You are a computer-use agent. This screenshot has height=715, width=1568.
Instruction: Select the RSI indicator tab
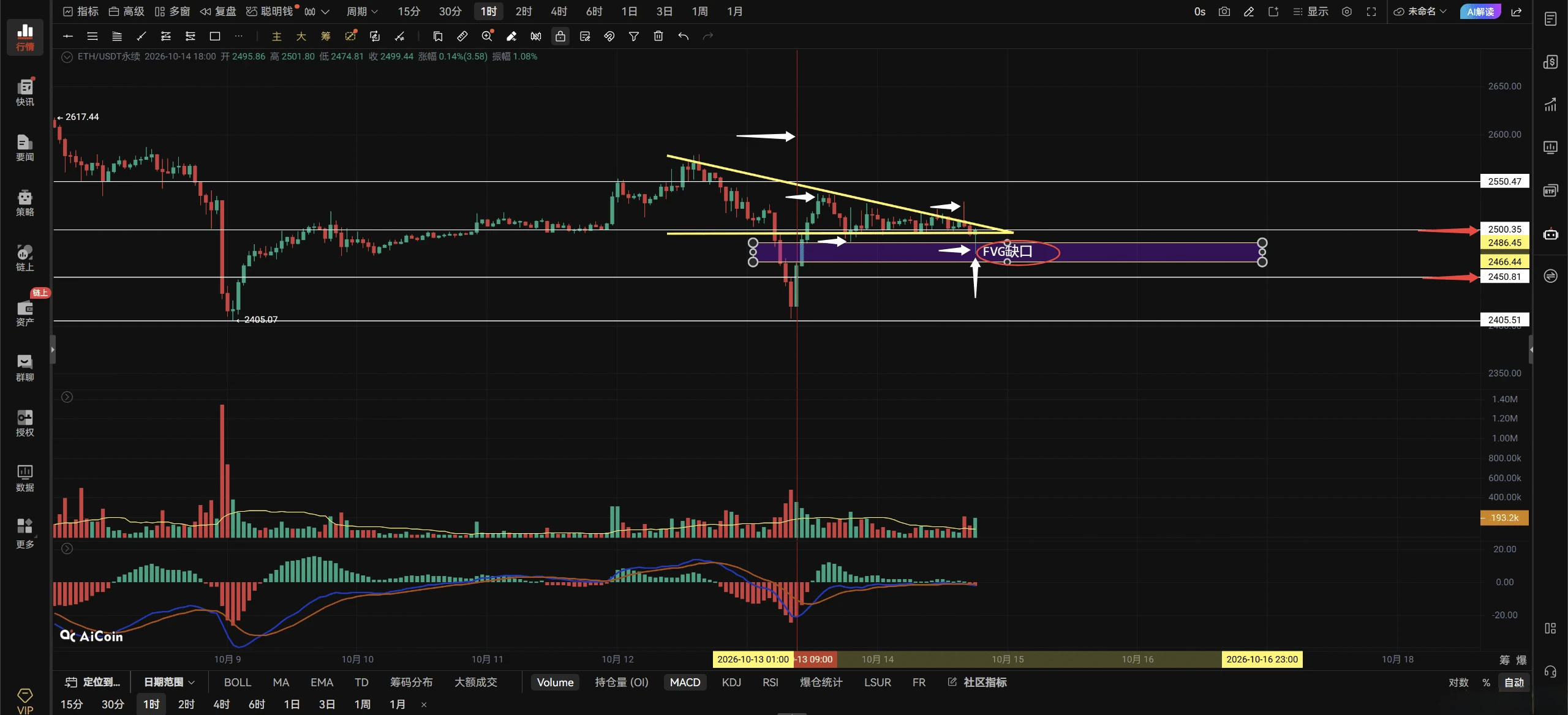click(770, 683)
